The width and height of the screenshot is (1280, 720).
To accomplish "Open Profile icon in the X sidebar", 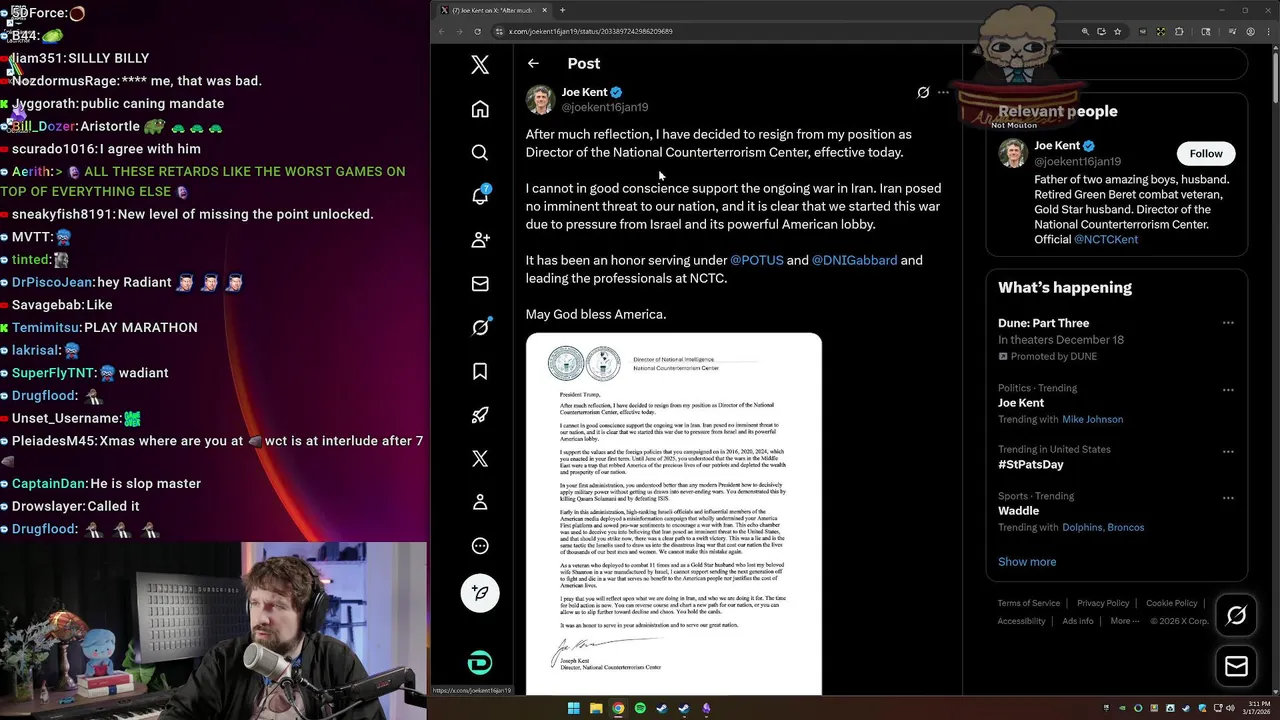I will pos(480,502).
